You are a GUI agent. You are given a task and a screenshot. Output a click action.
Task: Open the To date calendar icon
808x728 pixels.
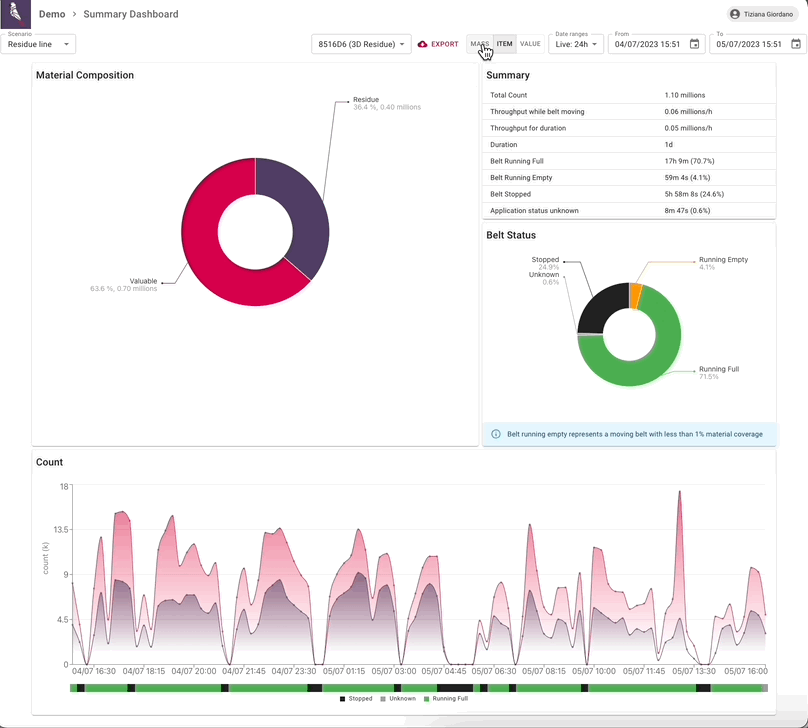[795, 44]
